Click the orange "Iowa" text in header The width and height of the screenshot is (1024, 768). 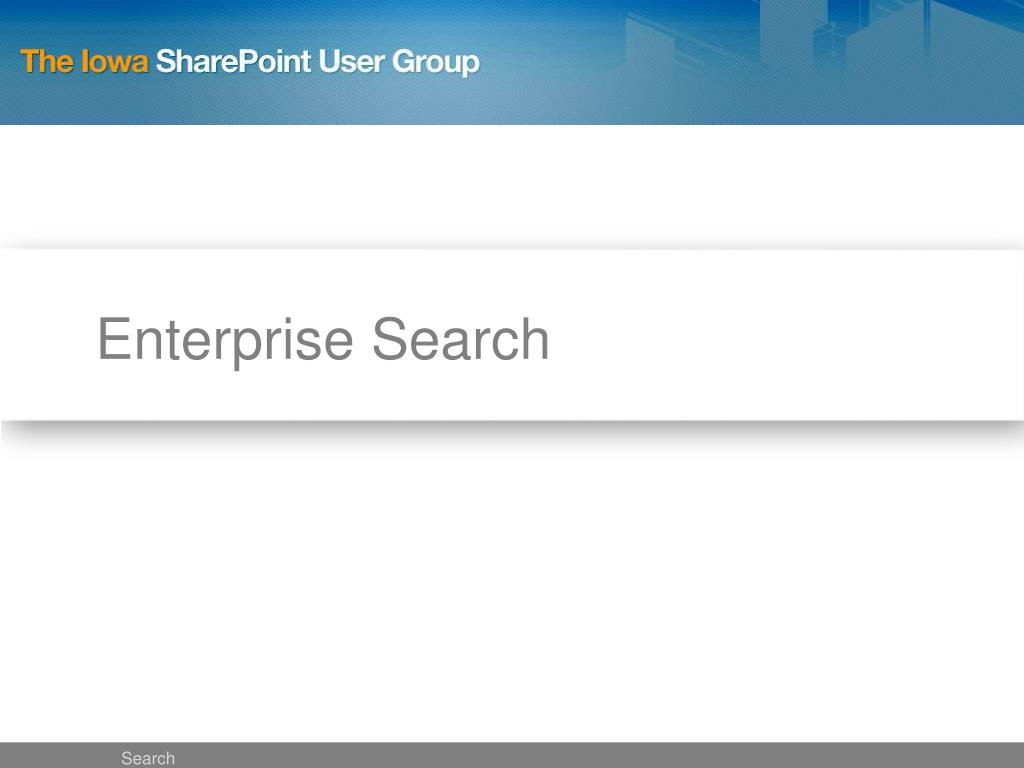[115, 61]
